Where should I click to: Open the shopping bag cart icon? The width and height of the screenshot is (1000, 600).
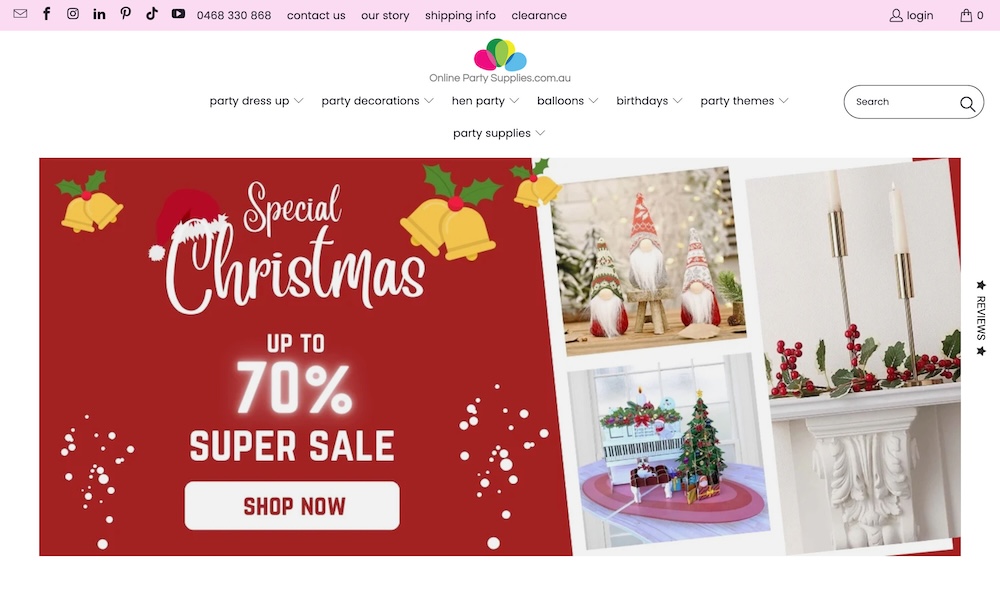tap(967, 15)
